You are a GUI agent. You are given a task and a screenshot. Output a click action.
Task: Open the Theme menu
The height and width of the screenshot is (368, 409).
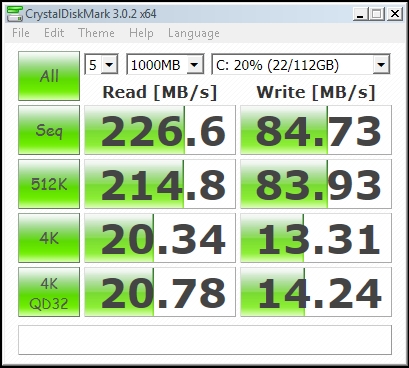(96, 33)
